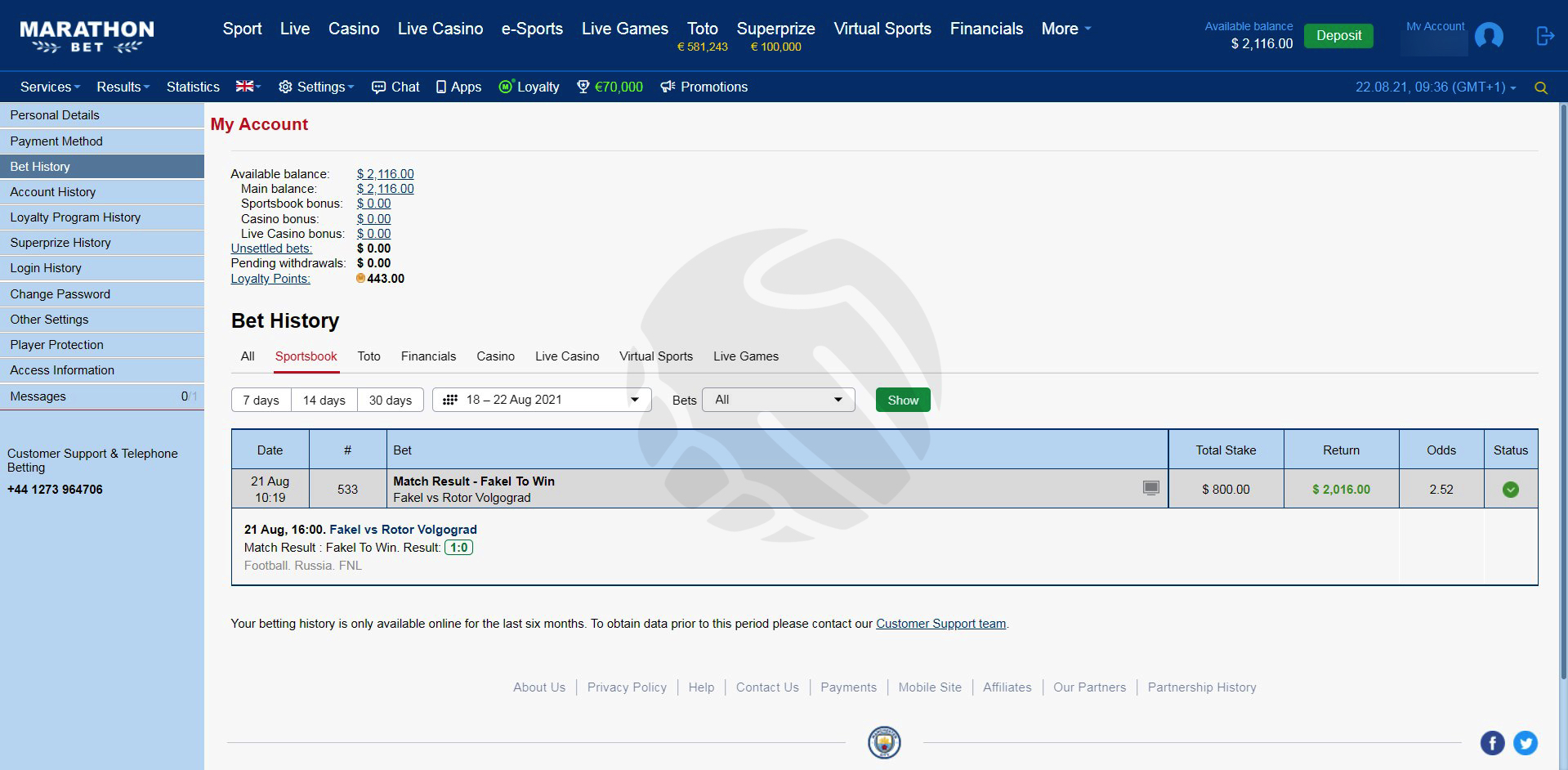The height and width of the screenshot is (770, 1568).
Task: Click the live stream monitor icon in bet row
Action: click(1150, 488)
